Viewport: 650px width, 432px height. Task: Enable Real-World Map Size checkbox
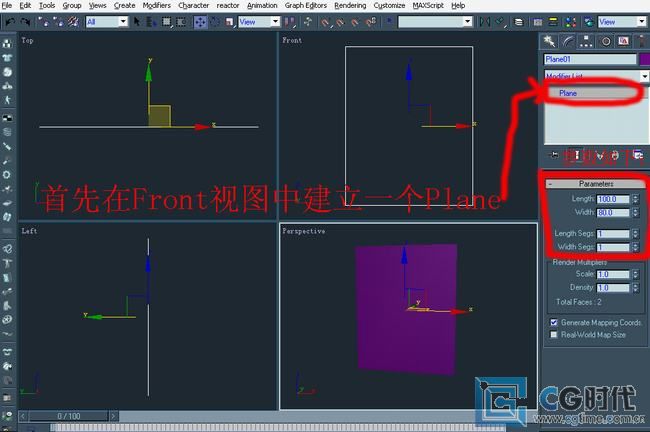[554, 334]
